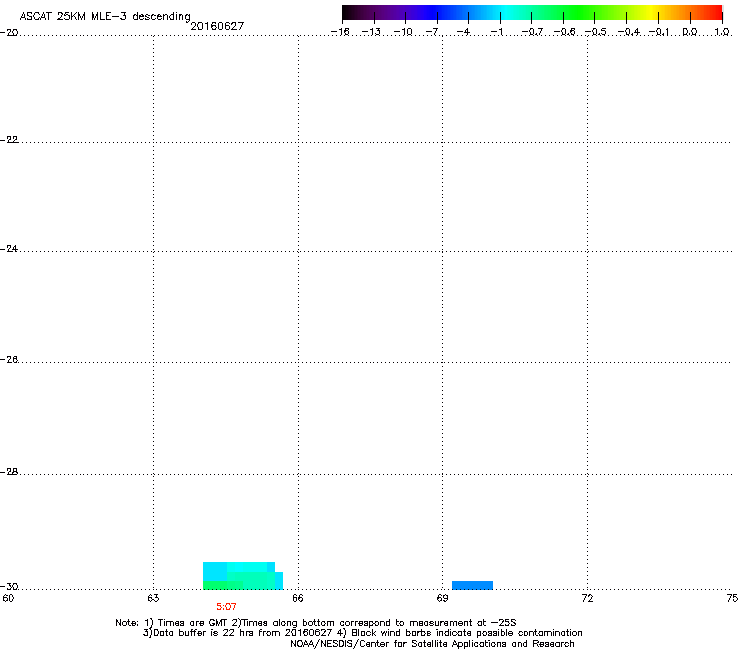Click the -26 latitude axis label
The width and height of the screenshot is (740, 650).
pyautogui.click(x=9, y=360)
